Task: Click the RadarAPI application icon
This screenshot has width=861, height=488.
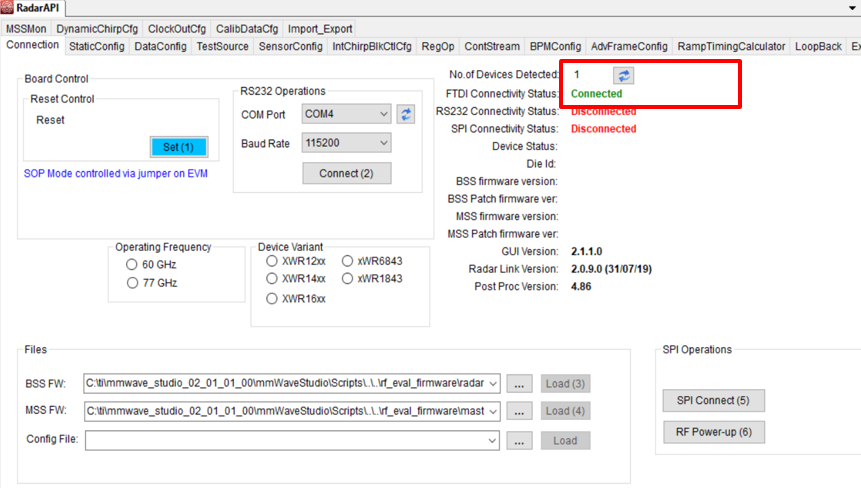Action: (7, 8)
